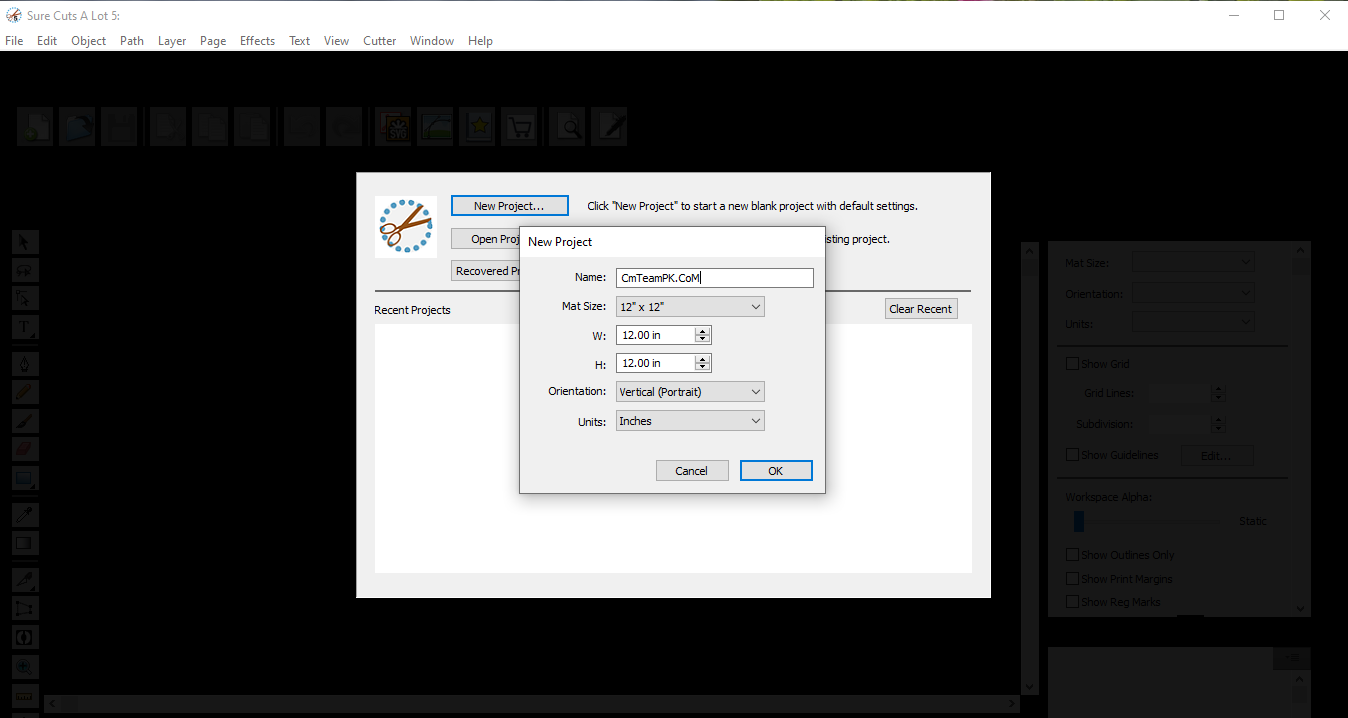Select the Brush tool
The height and width of the screenshot is (718, 1348).
[x=25, y=421]
